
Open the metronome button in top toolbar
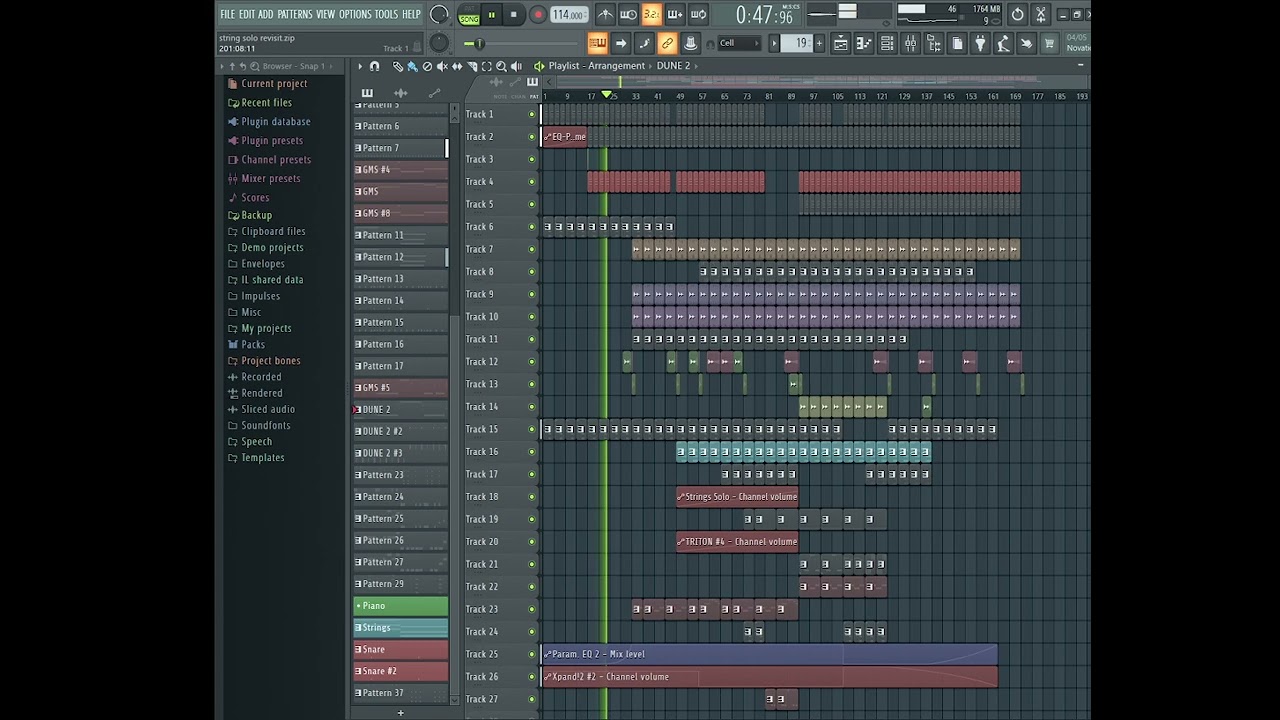coord(606,14)
